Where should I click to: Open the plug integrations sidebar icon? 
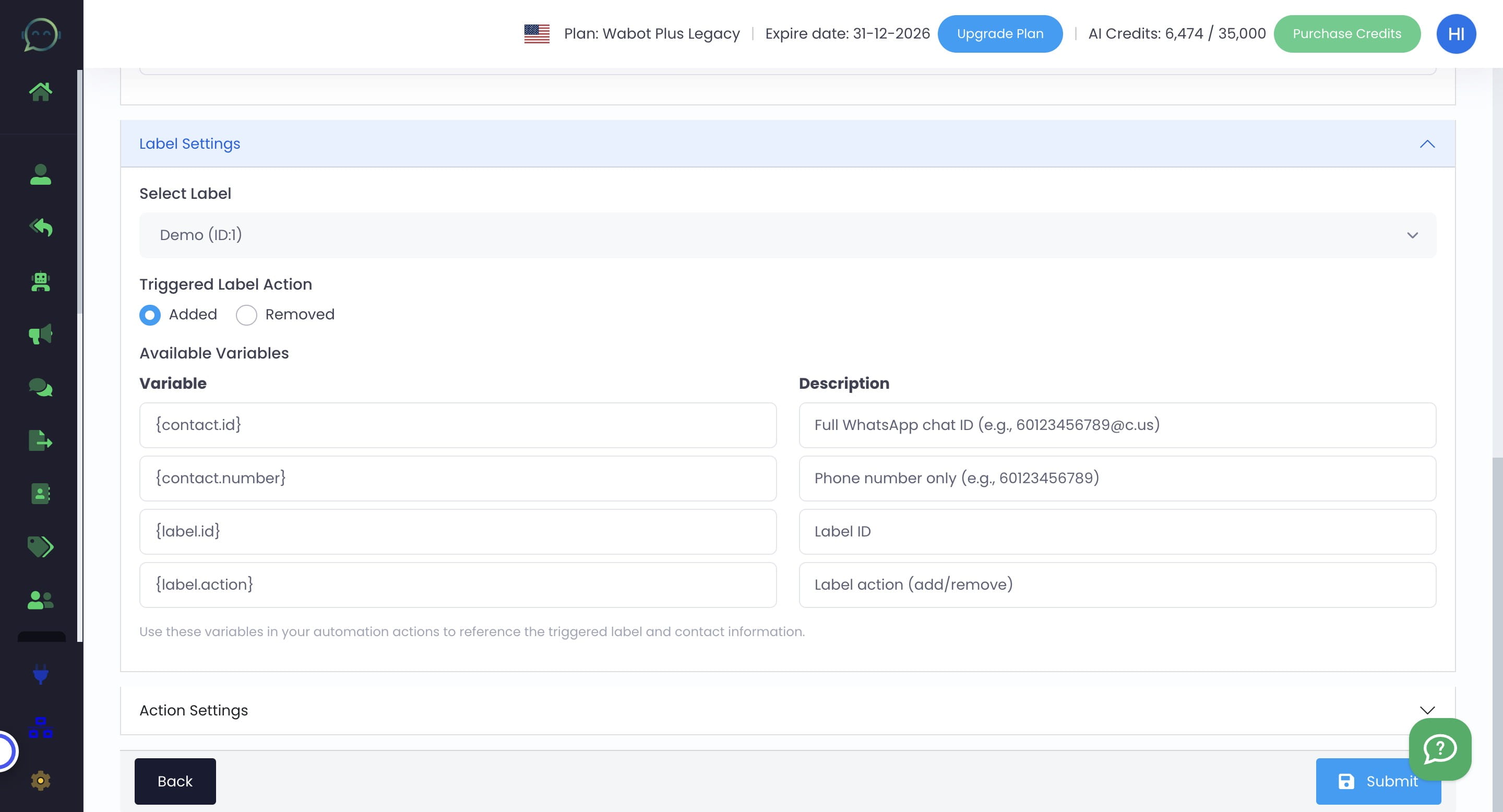coord(40,674)
